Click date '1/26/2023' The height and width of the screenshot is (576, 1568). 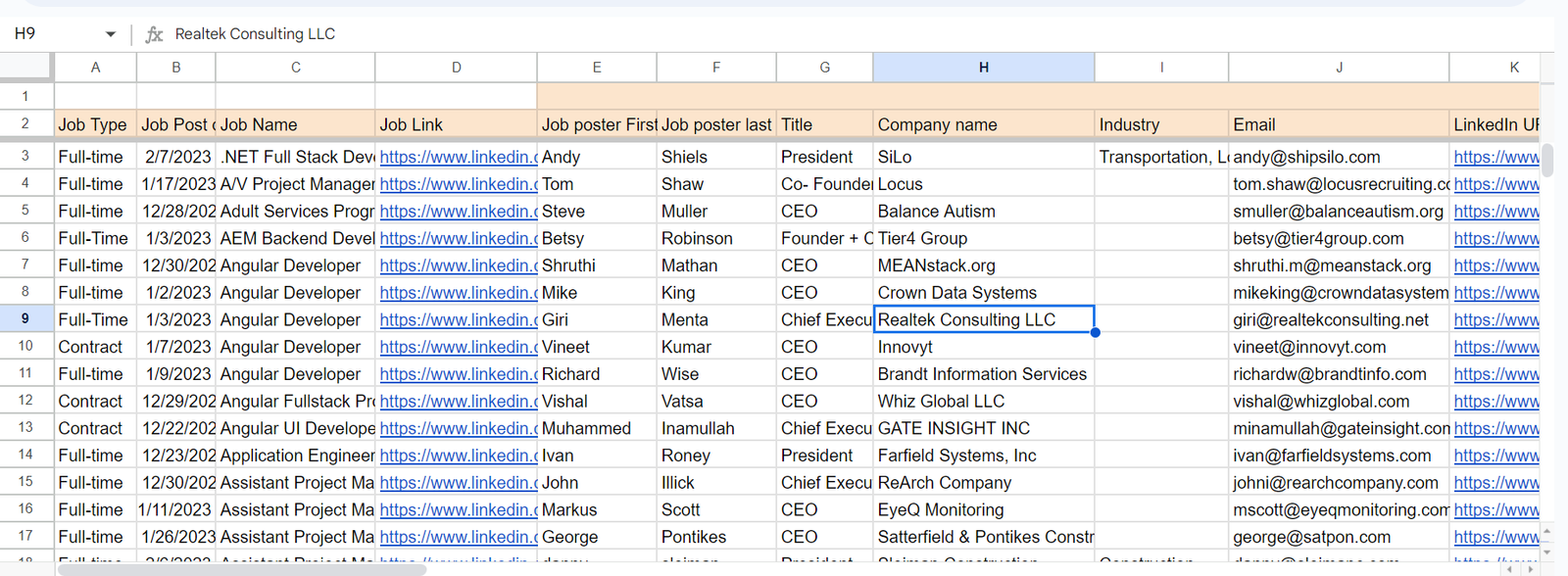pos(175,537)
